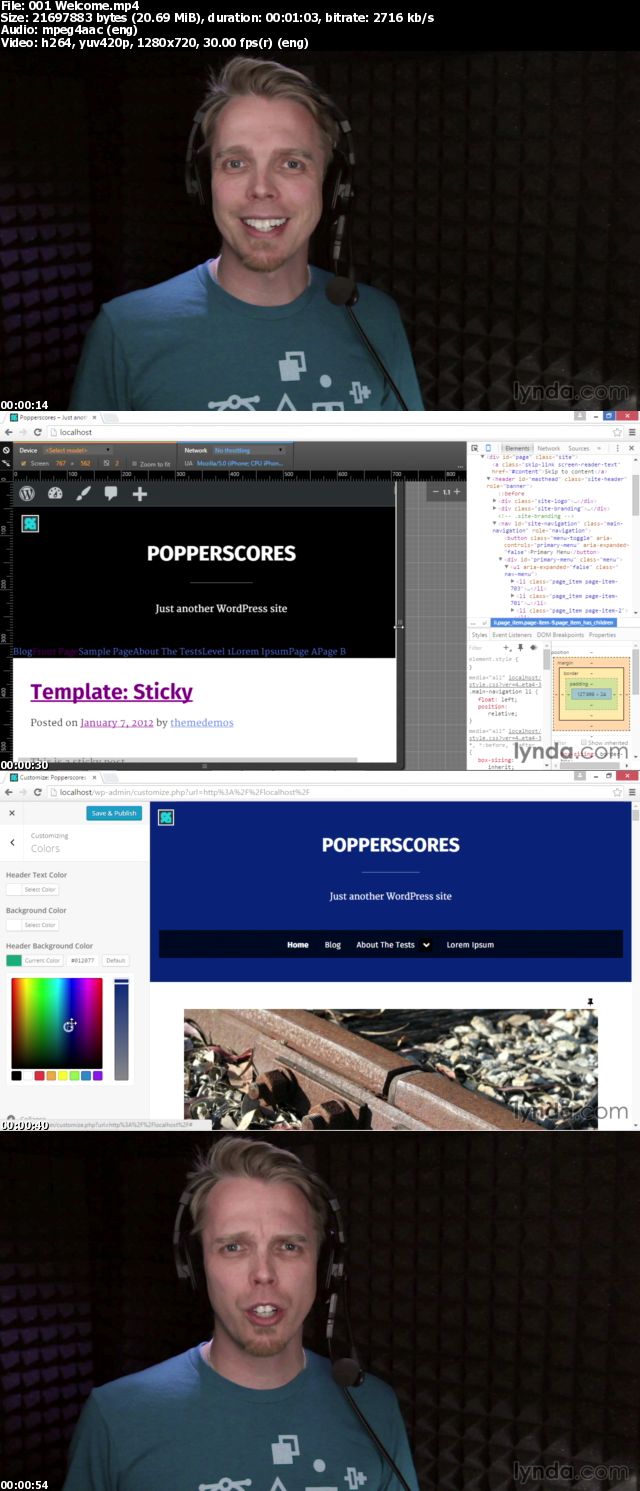Image resolution: width=640 pixels, height=1491 pixels.
Task: Zoom in the device emulation preview
Action: 457,491
